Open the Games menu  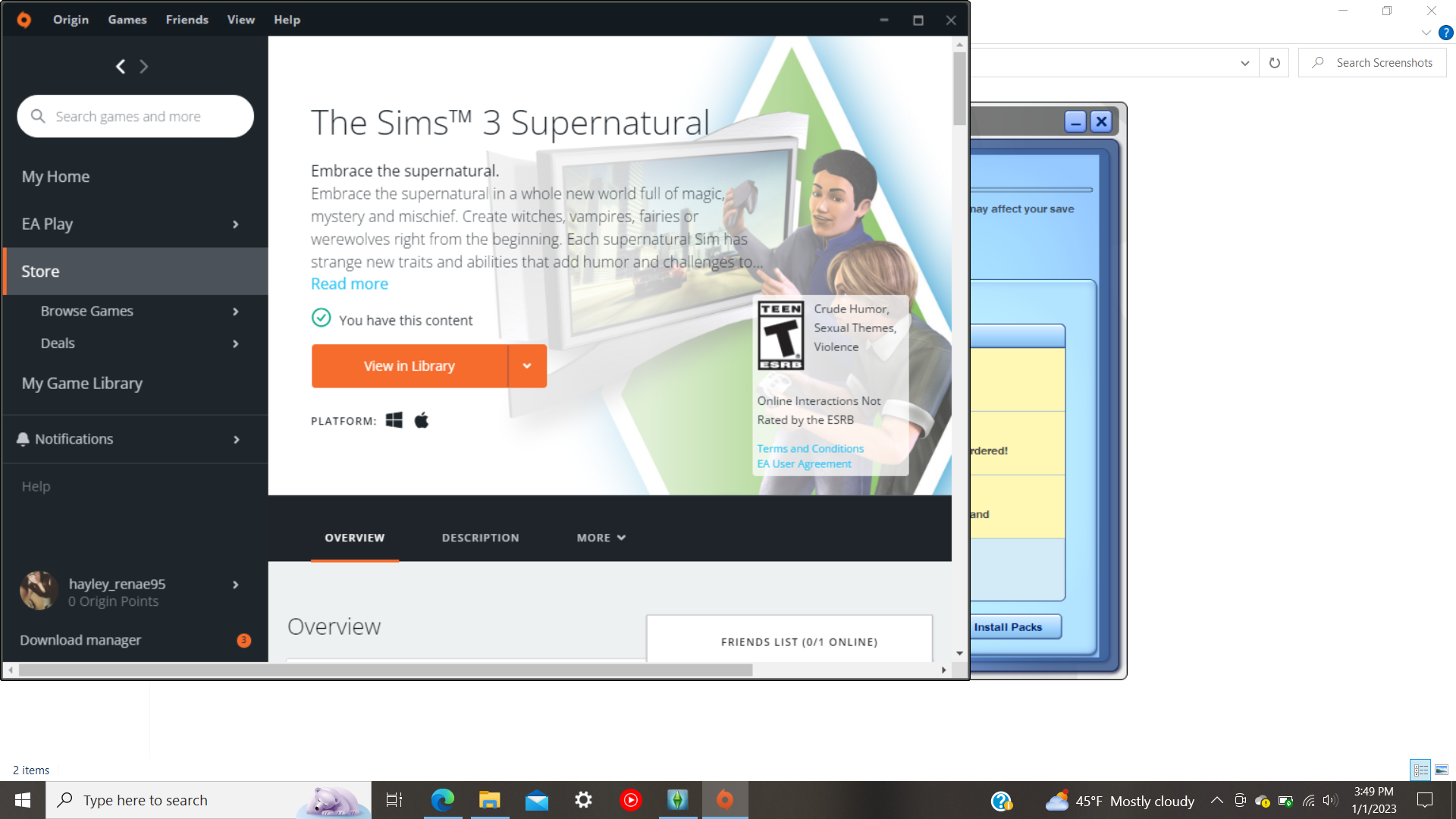coord(127,20)
